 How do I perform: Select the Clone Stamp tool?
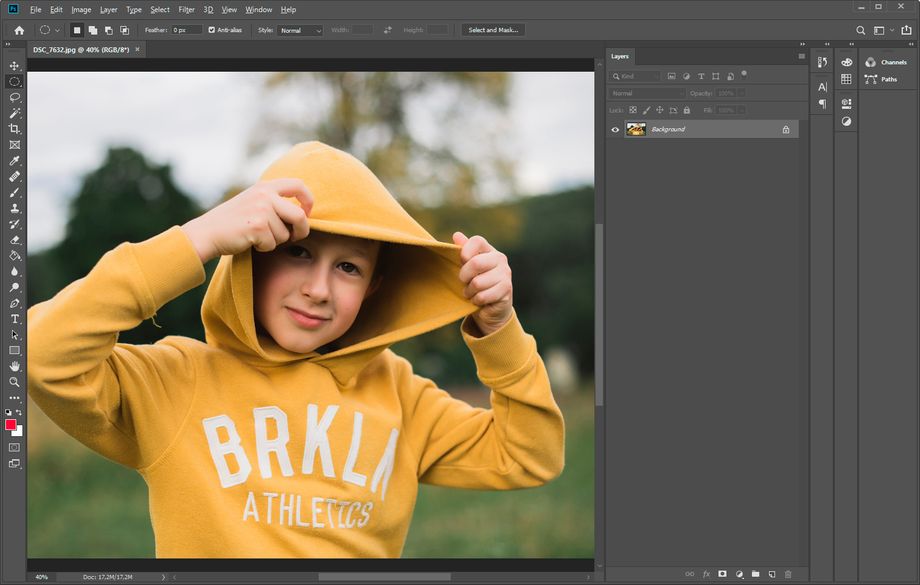tap(14, 210)
